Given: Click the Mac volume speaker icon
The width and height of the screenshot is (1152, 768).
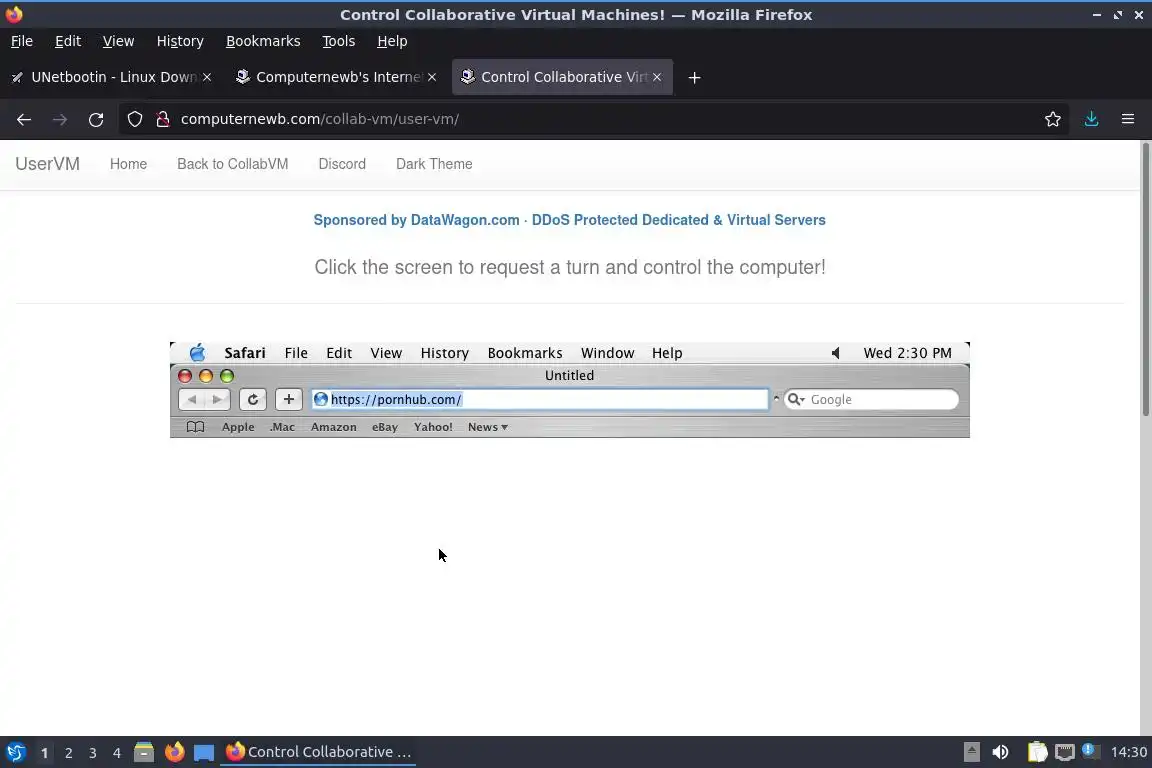Looking at the screenshot, I should coord(835,353).
